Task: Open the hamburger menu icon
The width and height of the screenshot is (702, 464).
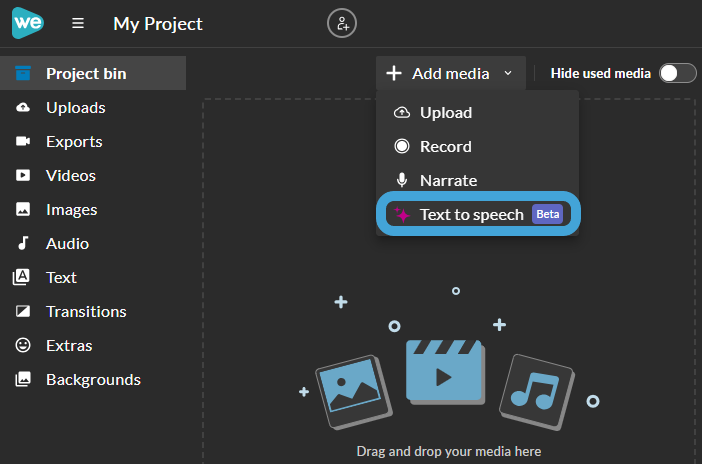Action: (x=78, y=23)
